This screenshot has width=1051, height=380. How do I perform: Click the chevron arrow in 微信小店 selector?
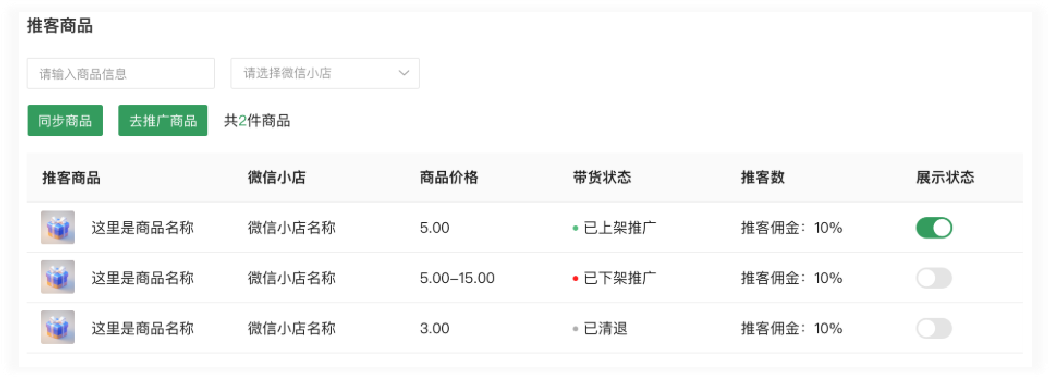coord(404,73)
